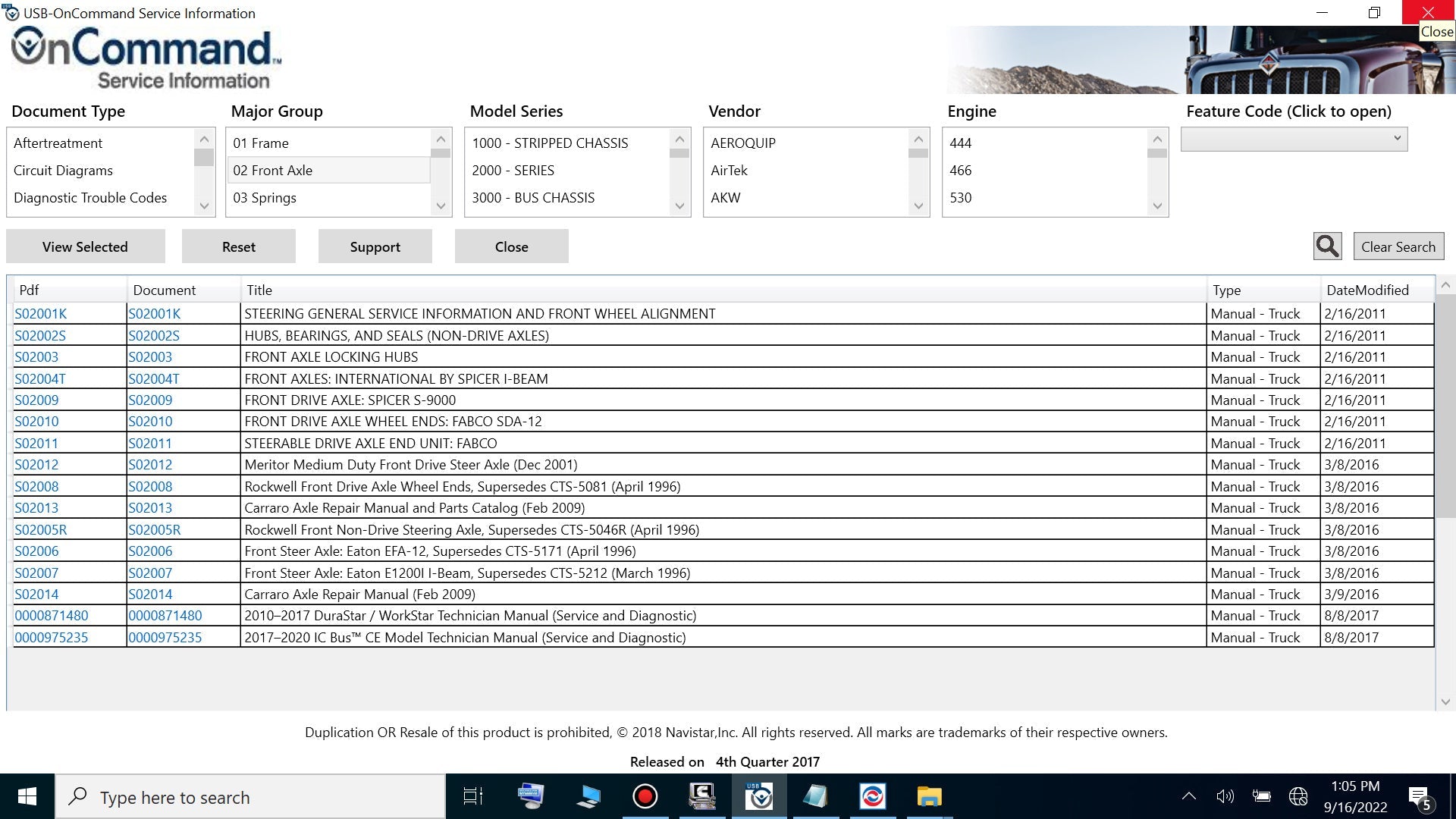Open Task View in the taskbar
The image size is (1456, 819).
473,796
